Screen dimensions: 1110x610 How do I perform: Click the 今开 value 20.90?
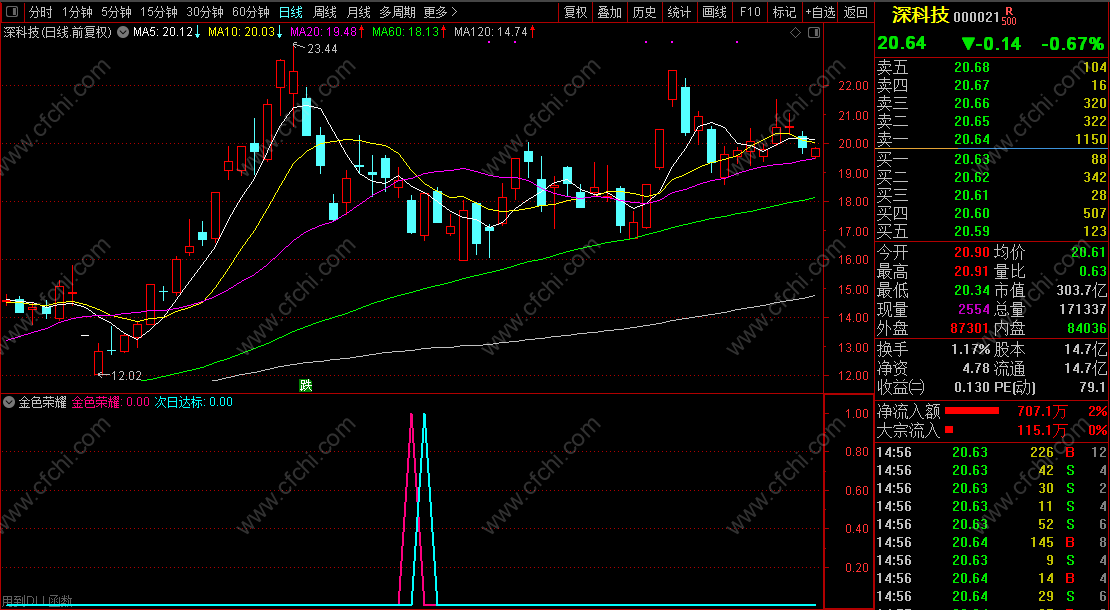tap(972, 253)
